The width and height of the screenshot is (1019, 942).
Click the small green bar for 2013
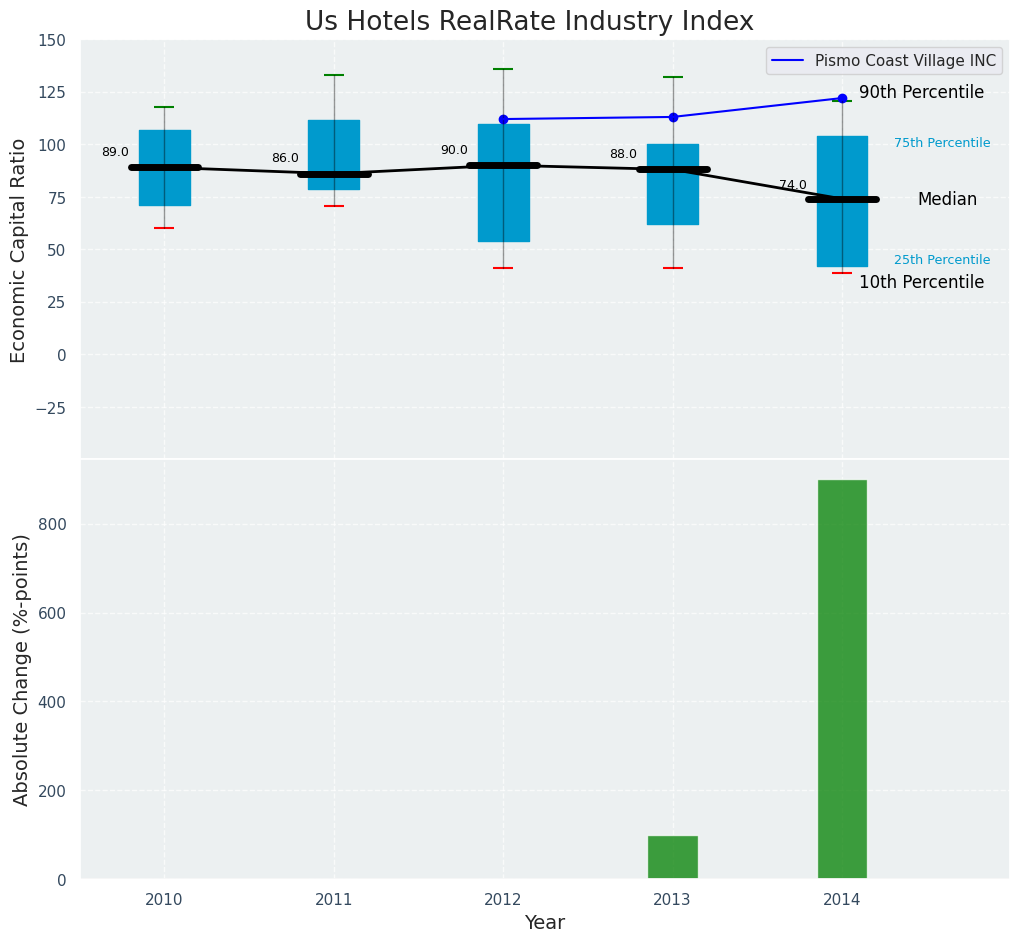pyautogui.click(x=673, y=857)
